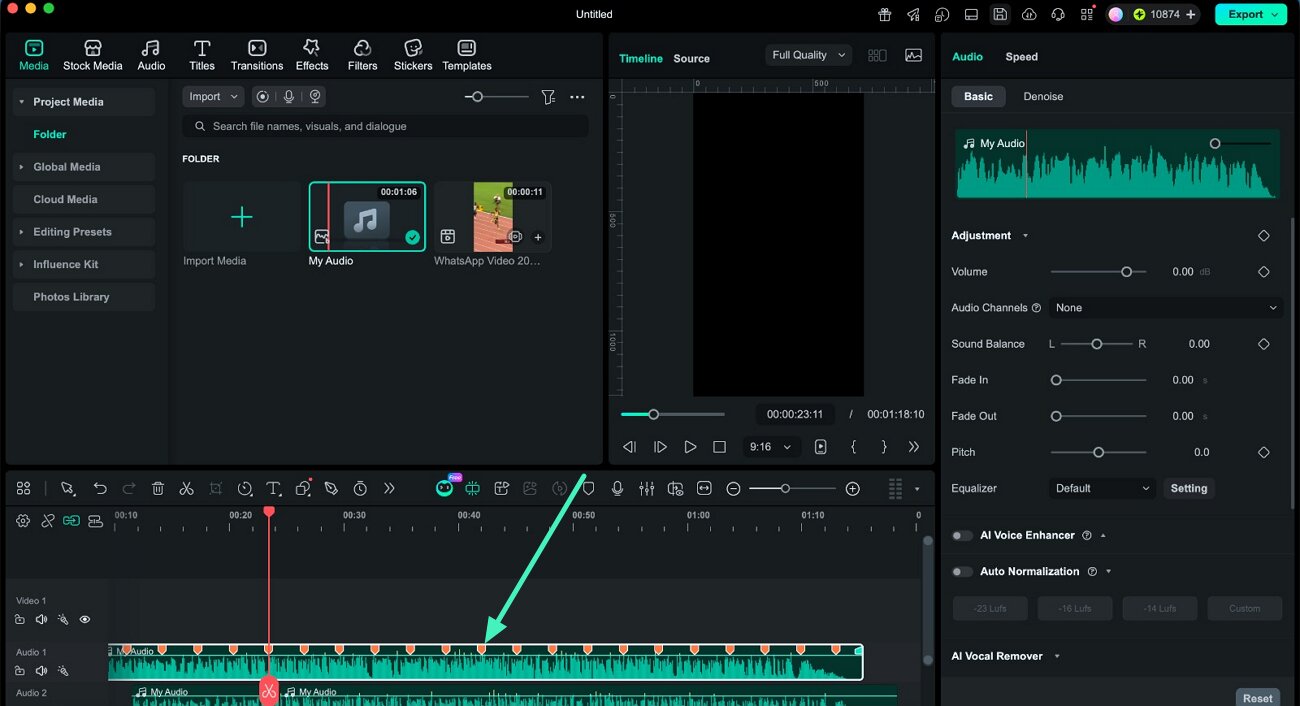
Task: Open the audio mixer icon
Action: tap(647, 488)
